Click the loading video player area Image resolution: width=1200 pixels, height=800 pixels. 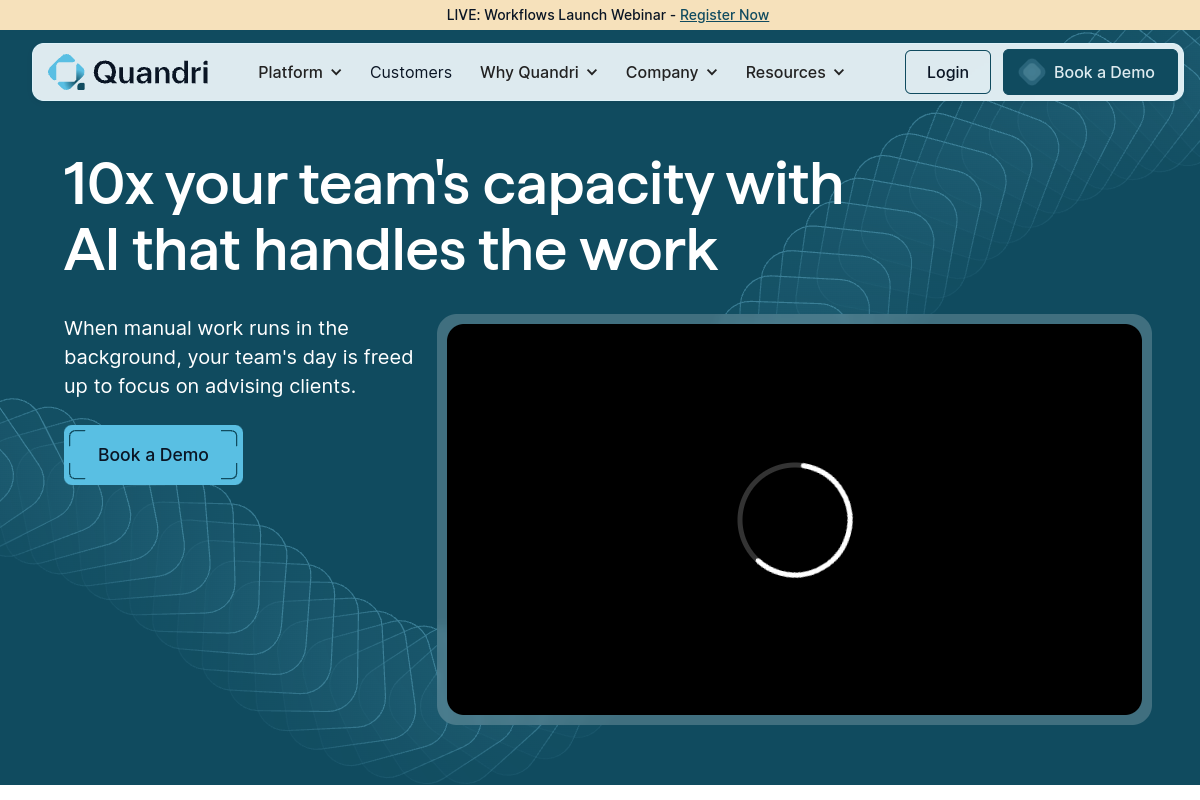(794, 519)
